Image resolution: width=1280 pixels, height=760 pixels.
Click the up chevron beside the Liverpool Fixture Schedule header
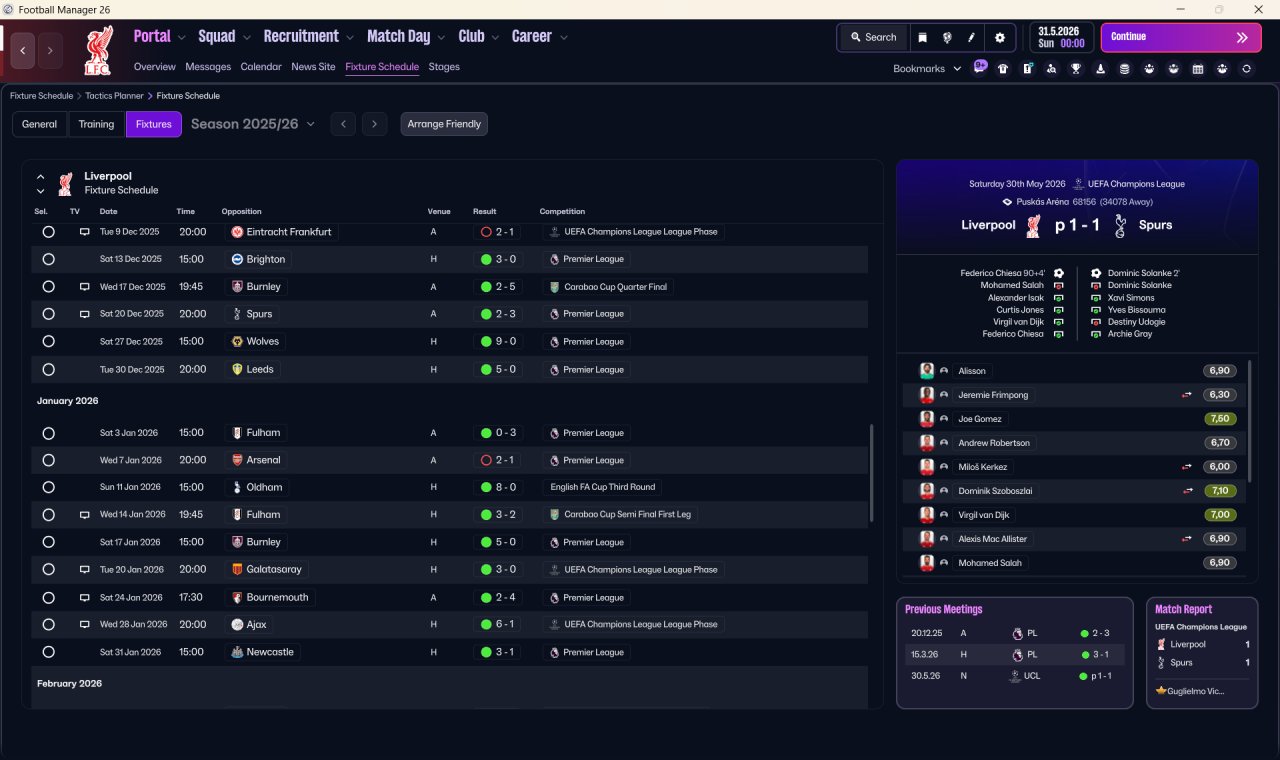40,177
